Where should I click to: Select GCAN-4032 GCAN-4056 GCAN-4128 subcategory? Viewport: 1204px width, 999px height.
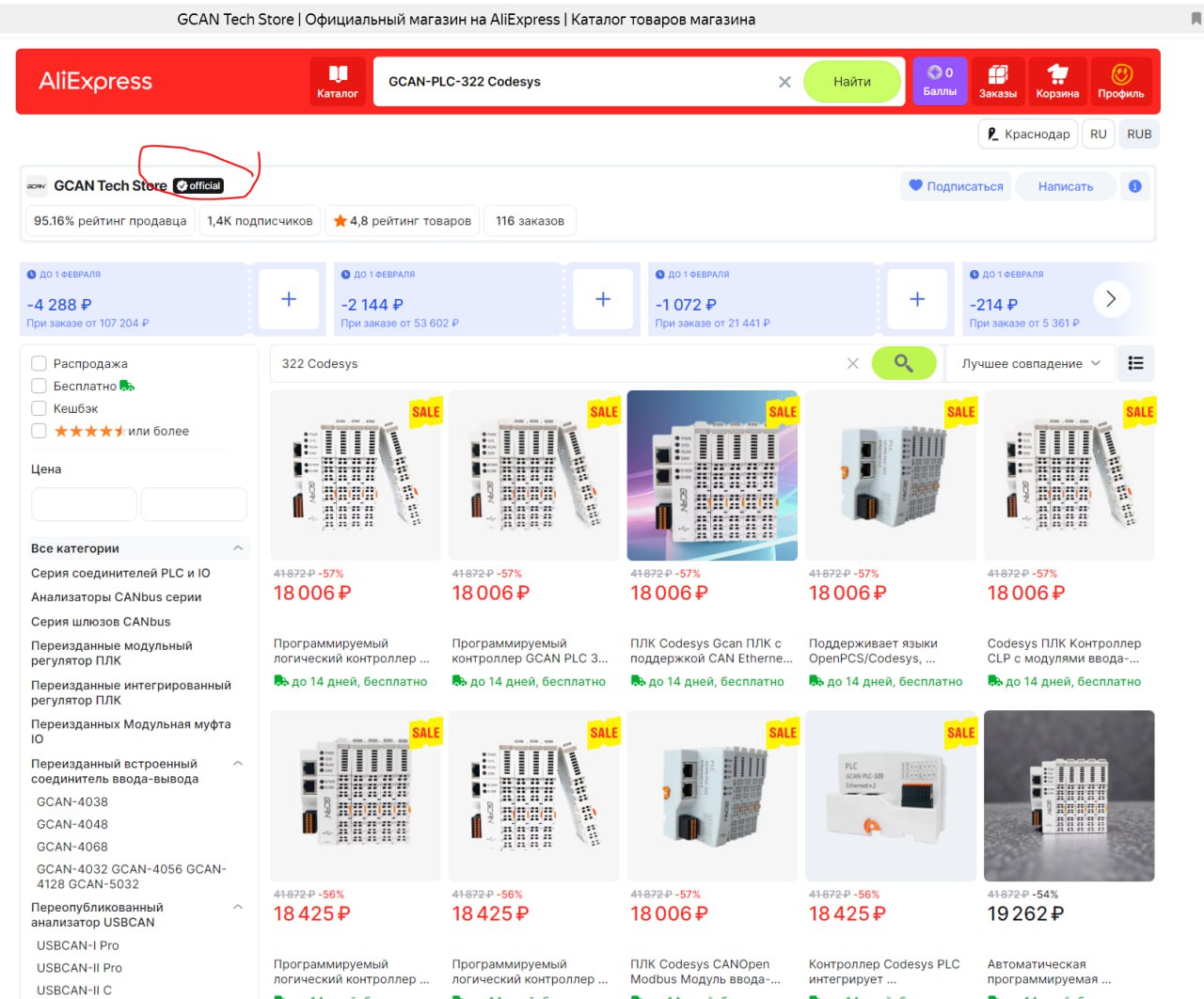tap(132, 877)
